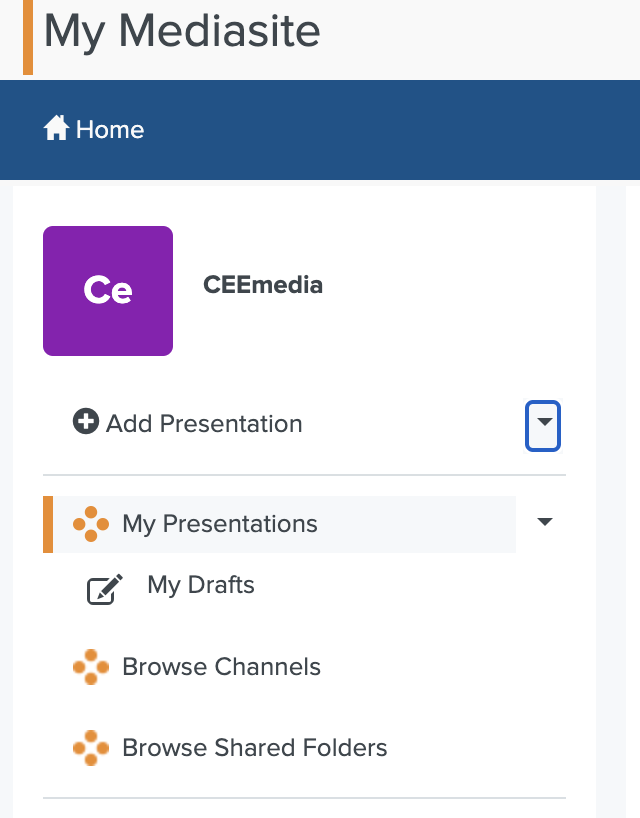
Task: Click the Add Presentation plus icon
Action: [86, 420]
